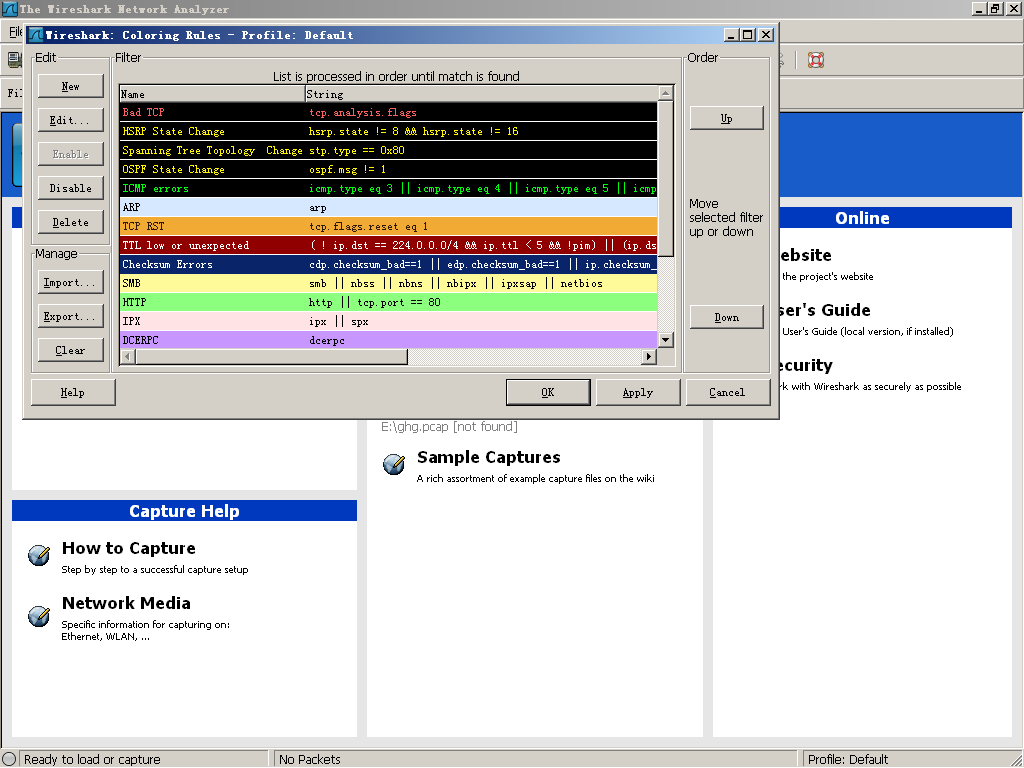Move selected filter Down in order
This screenshot has width=1024, height=768.
pyautogui.click(x=726, y=317)
